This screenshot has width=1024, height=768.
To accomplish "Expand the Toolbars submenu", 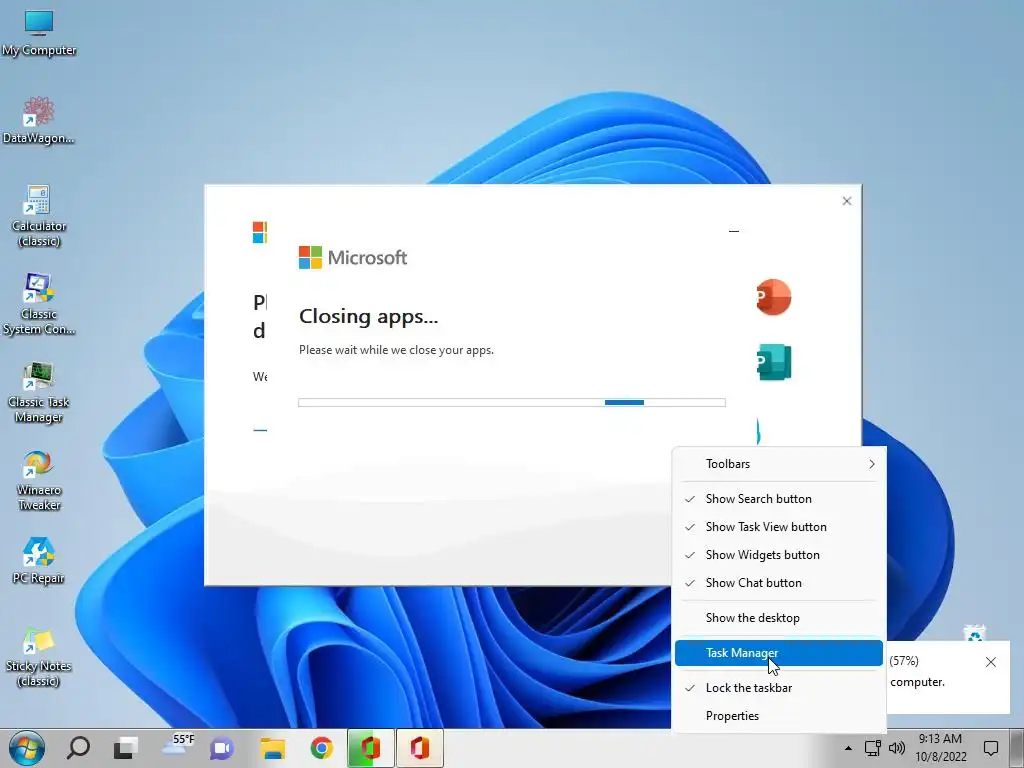I will click(x=779, y=464).
